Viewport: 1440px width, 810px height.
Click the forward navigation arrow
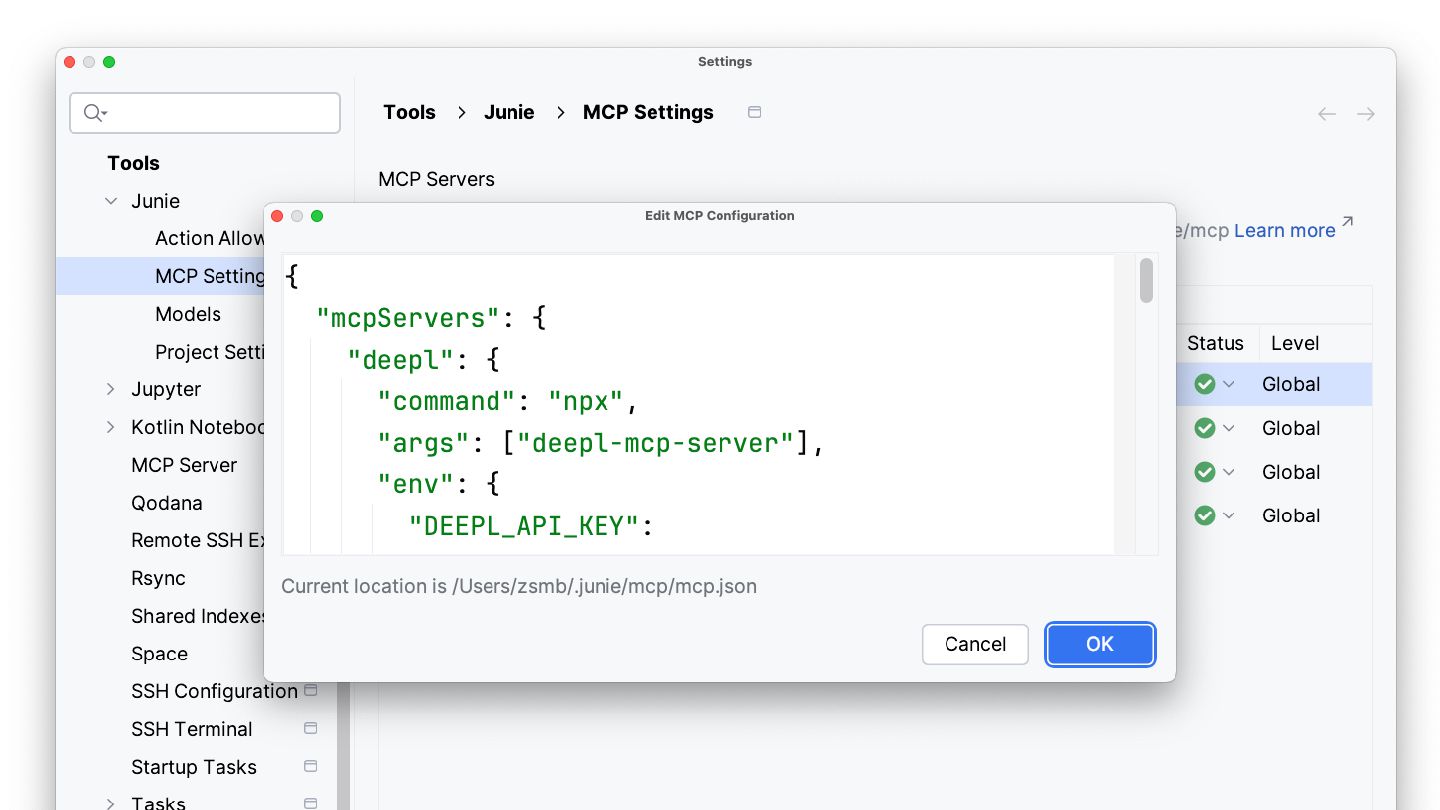point(1366,114)
